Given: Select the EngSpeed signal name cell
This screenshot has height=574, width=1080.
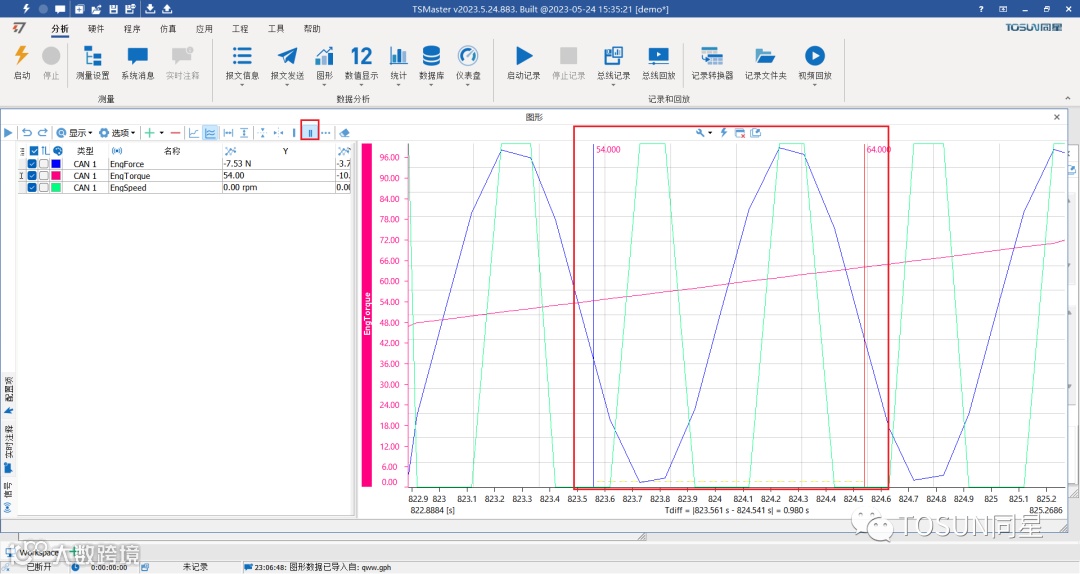Looking at the screenshot, I should pos(128,188).
